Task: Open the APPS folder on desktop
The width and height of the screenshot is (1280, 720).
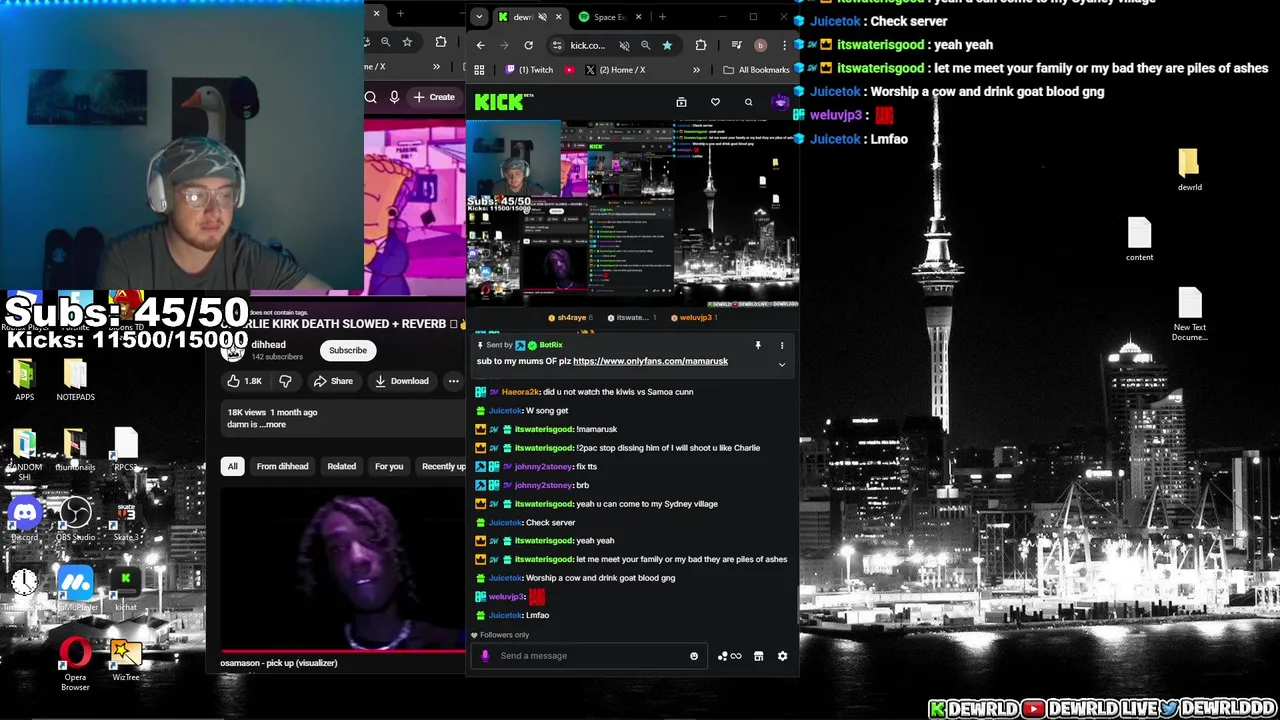Action: (x=25, y=380)
